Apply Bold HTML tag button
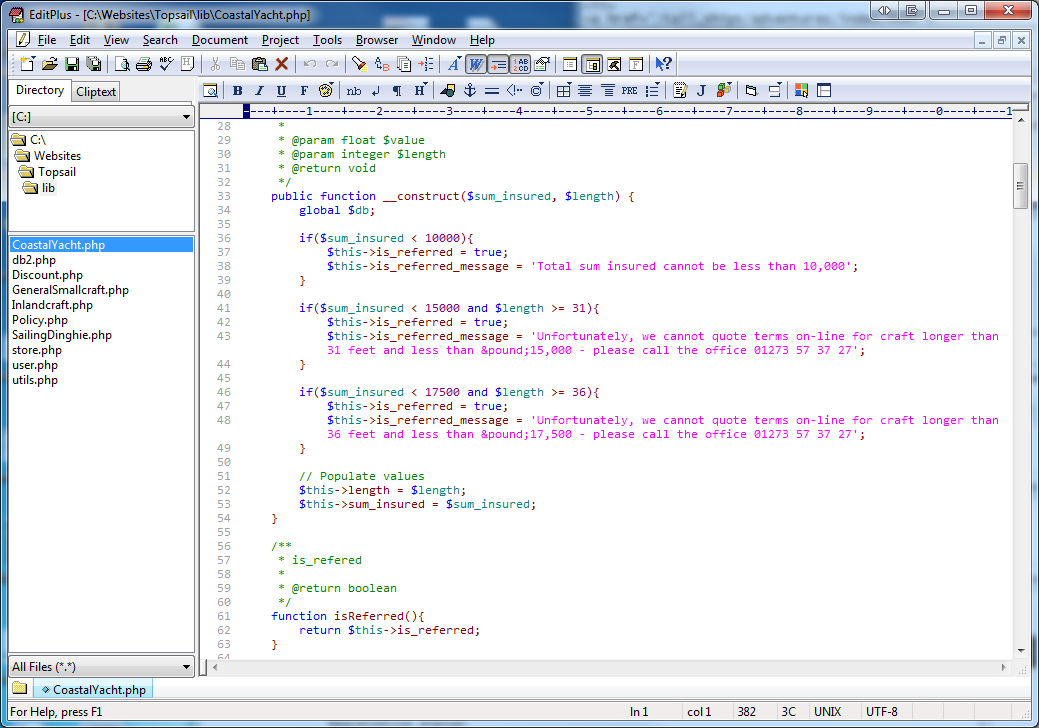This screenshot has height=728, width=1039. pyautogui.click(x=237, y=90)
